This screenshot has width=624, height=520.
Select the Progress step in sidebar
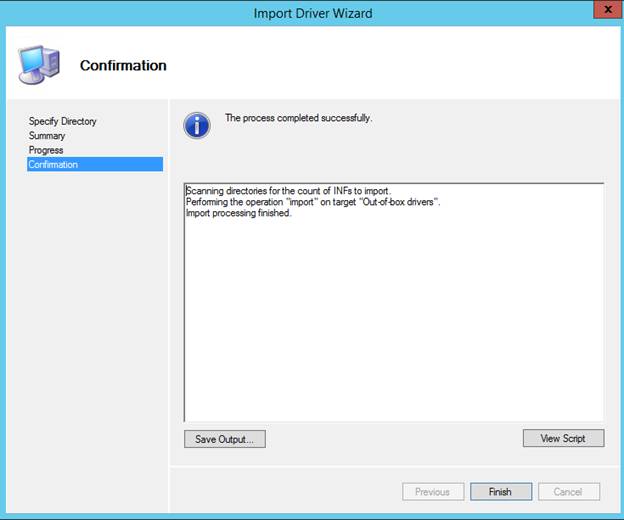tap(46, 150)
